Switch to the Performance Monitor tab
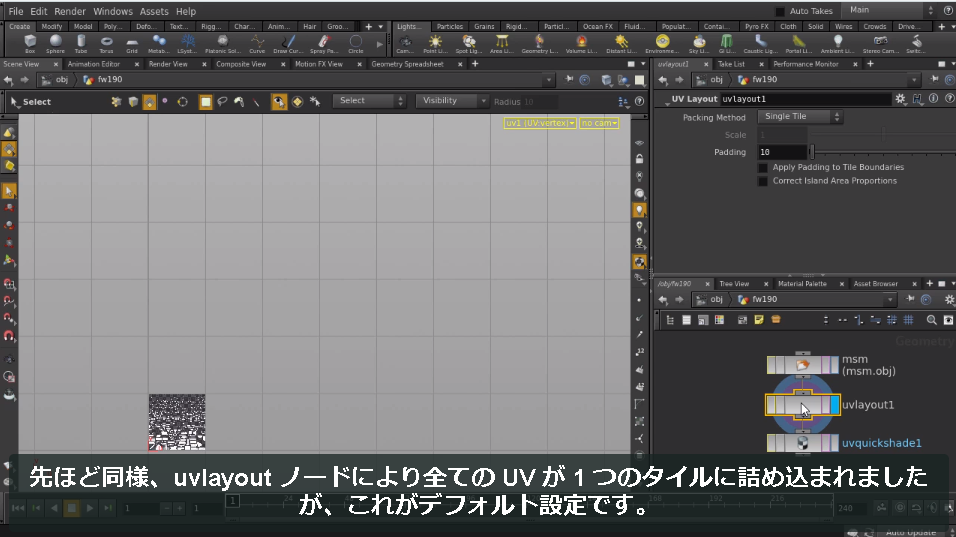 point(806,64)
